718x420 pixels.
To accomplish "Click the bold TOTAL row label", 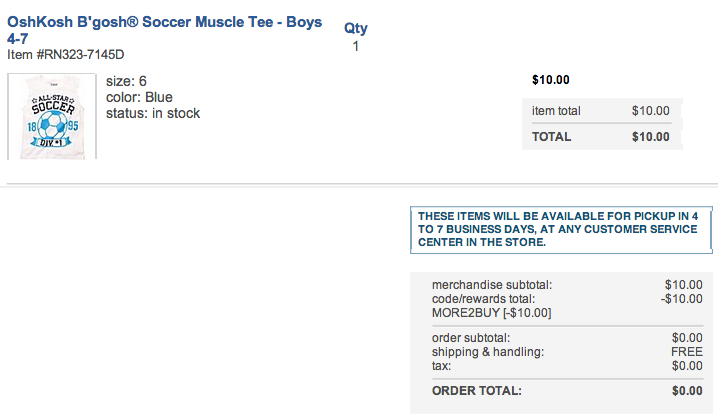I will tap(552, 137).
